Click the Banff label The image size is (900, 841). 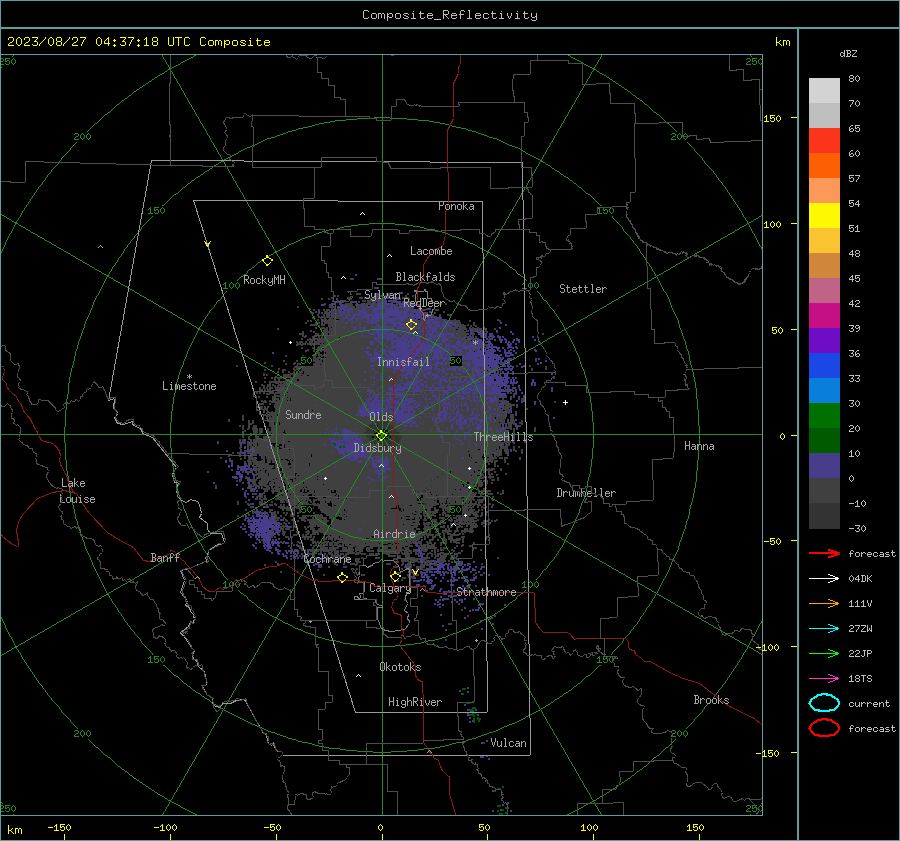coord(165,558)
